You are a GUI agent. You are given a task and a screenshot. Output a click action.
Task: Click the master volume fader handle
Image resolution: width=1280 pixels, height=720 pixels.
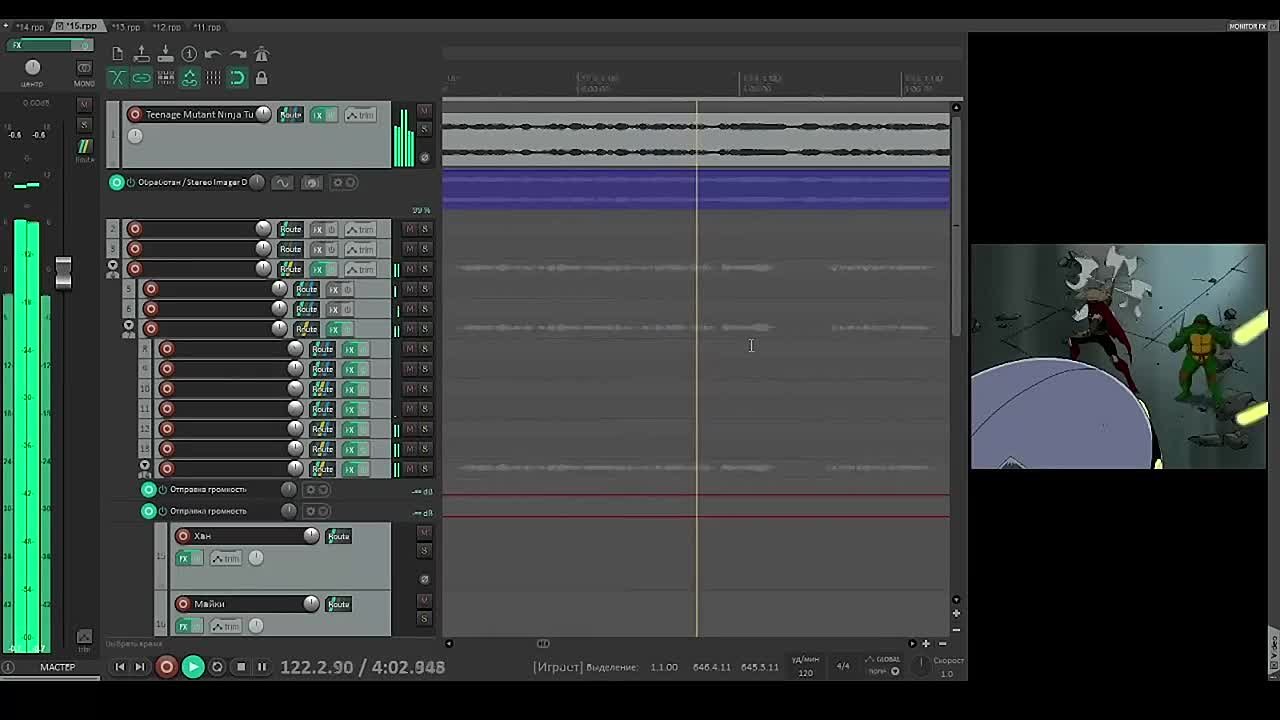point(63,271)
